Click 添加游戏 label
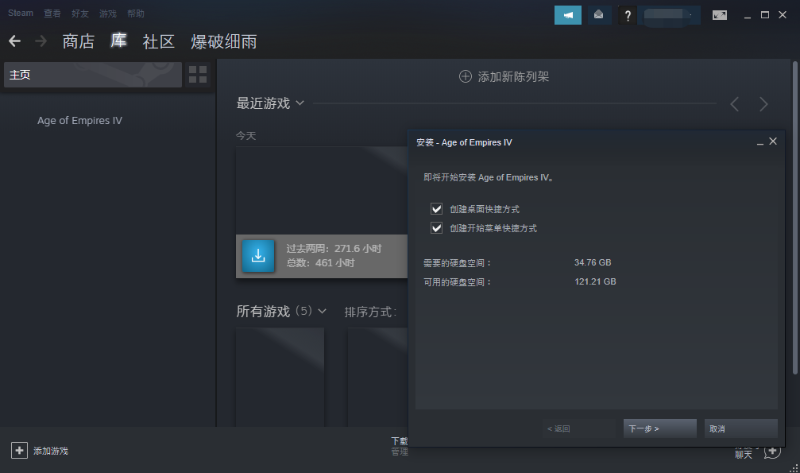 pyautogui.click(x=51, y=451)
